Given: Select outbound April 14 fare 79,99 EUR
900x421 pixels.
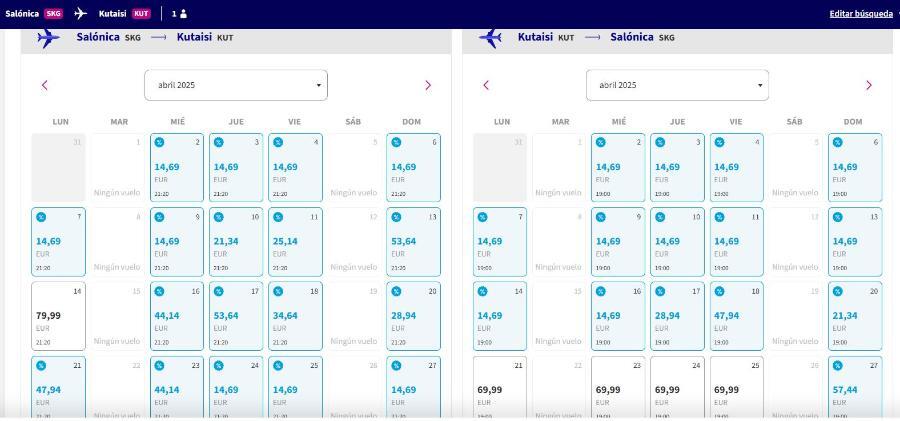Looking at the screenshot, I should [x=59, y=316].
